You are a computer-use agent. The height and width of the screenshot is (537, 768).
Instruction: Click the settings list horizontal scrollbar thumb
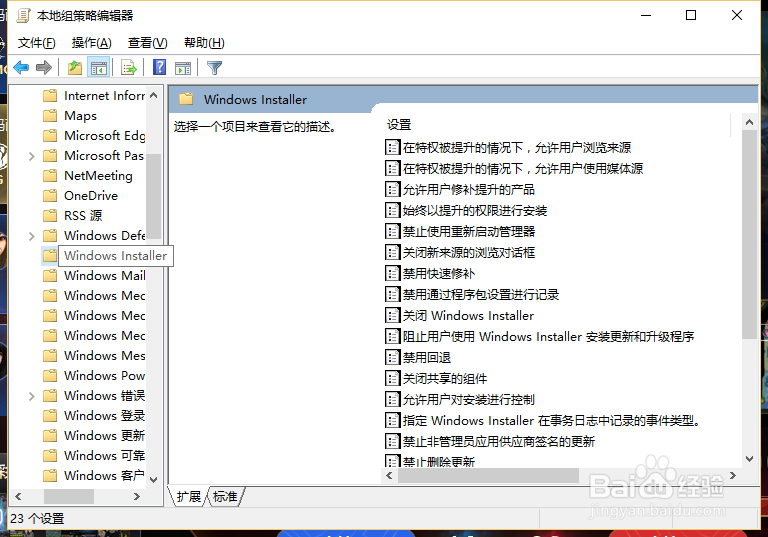click(x=488, y=475)
